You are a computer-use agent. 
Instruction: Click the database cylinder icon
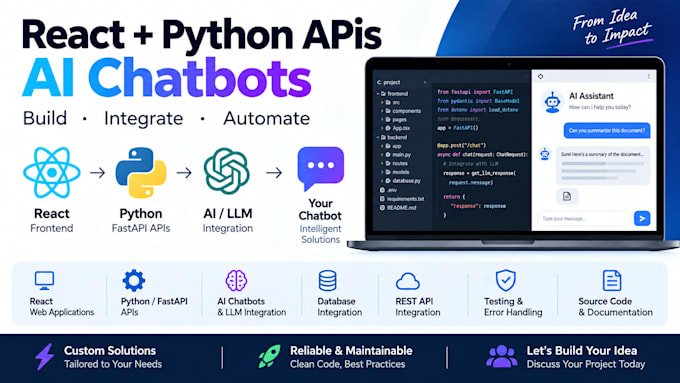click(x=327, y=281)
